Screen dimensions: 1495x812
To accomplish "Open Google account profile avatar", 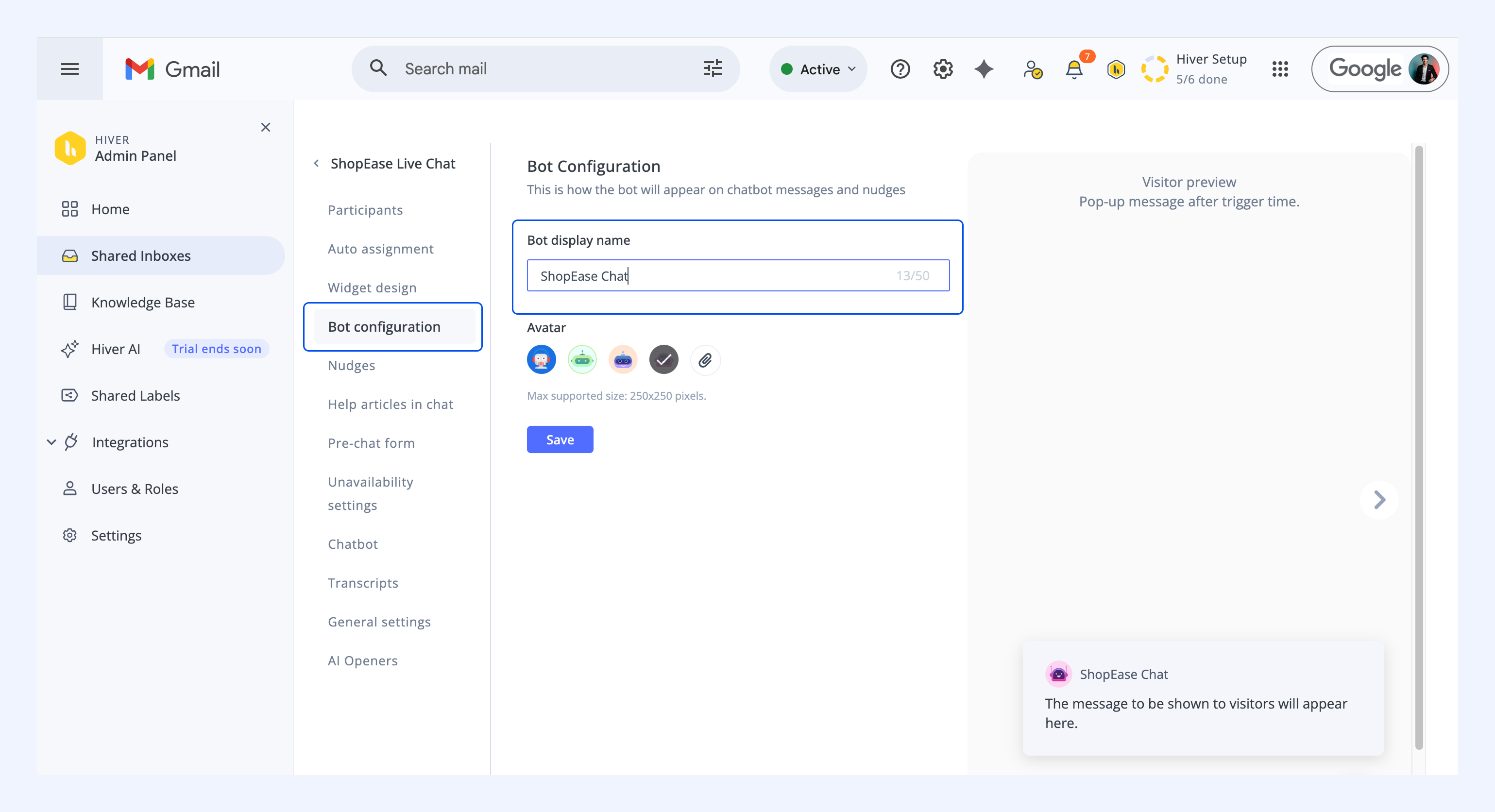I will point(1424,69).
